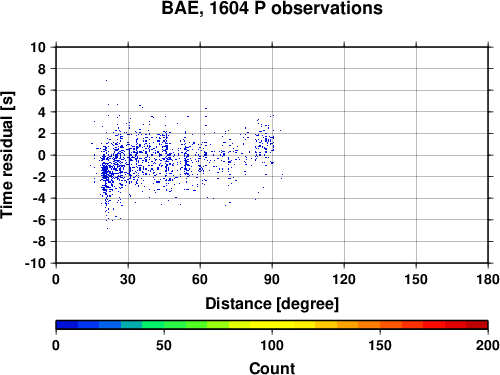Click the dark red end of the colorbar
This screenshot has height=375, width=500.
(x=477, y=325)
